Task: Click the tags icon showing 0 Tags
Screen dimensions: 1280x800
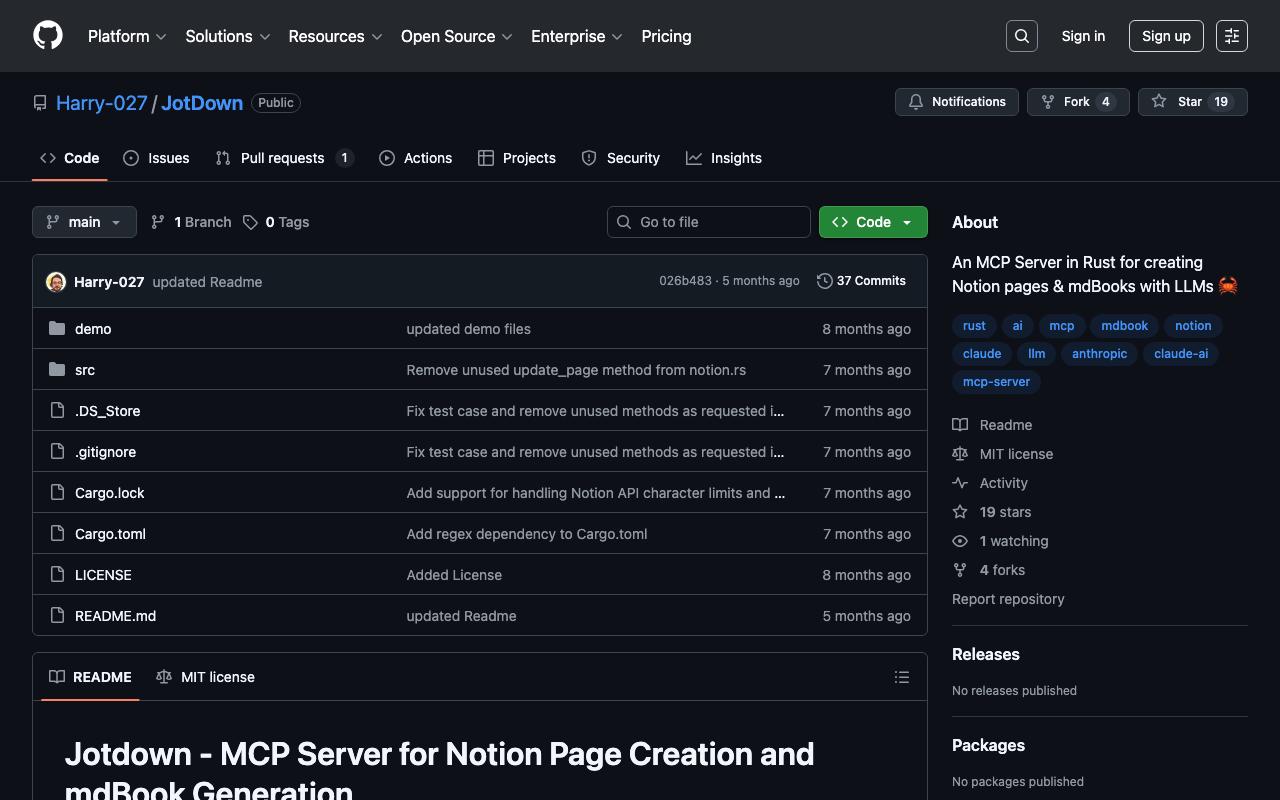Action: coord(251,222)
